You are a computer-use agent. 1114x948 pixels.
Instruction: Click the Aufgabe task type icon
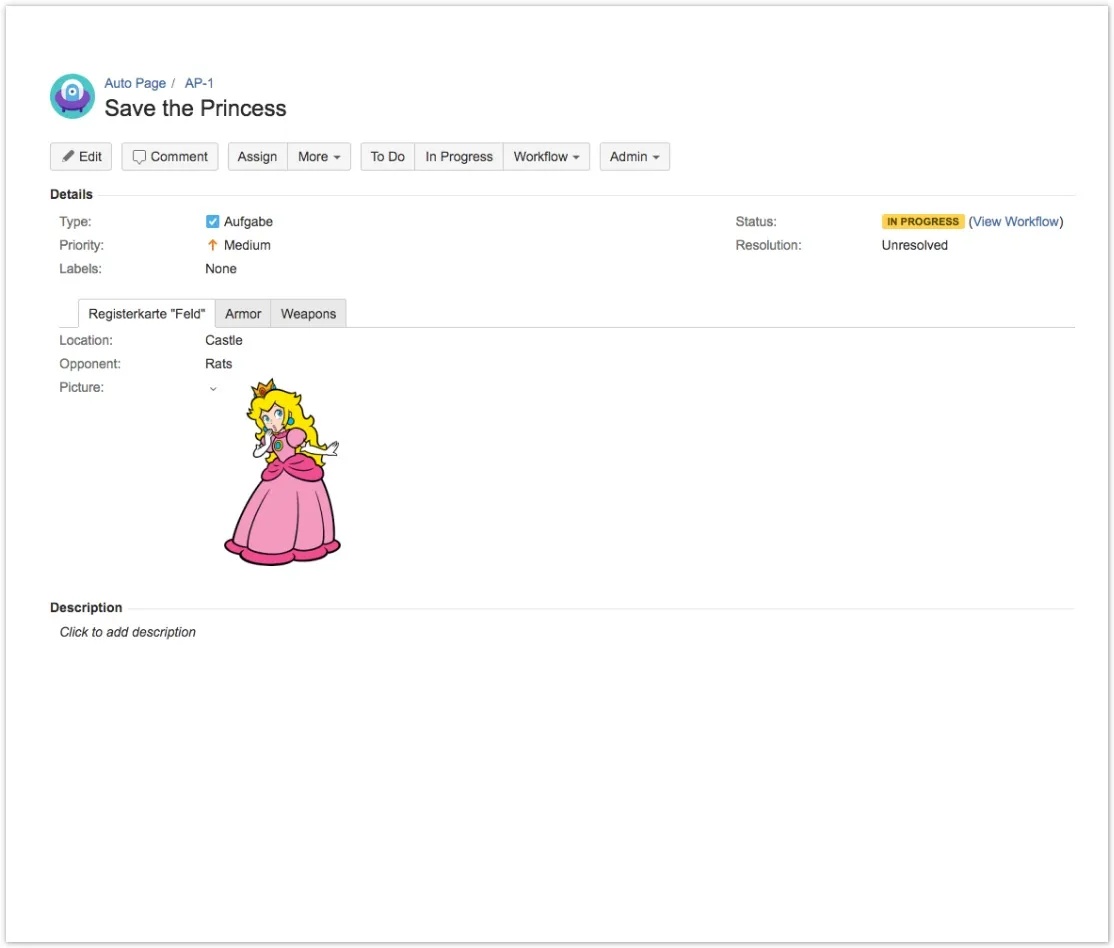[x=212, y=222]
